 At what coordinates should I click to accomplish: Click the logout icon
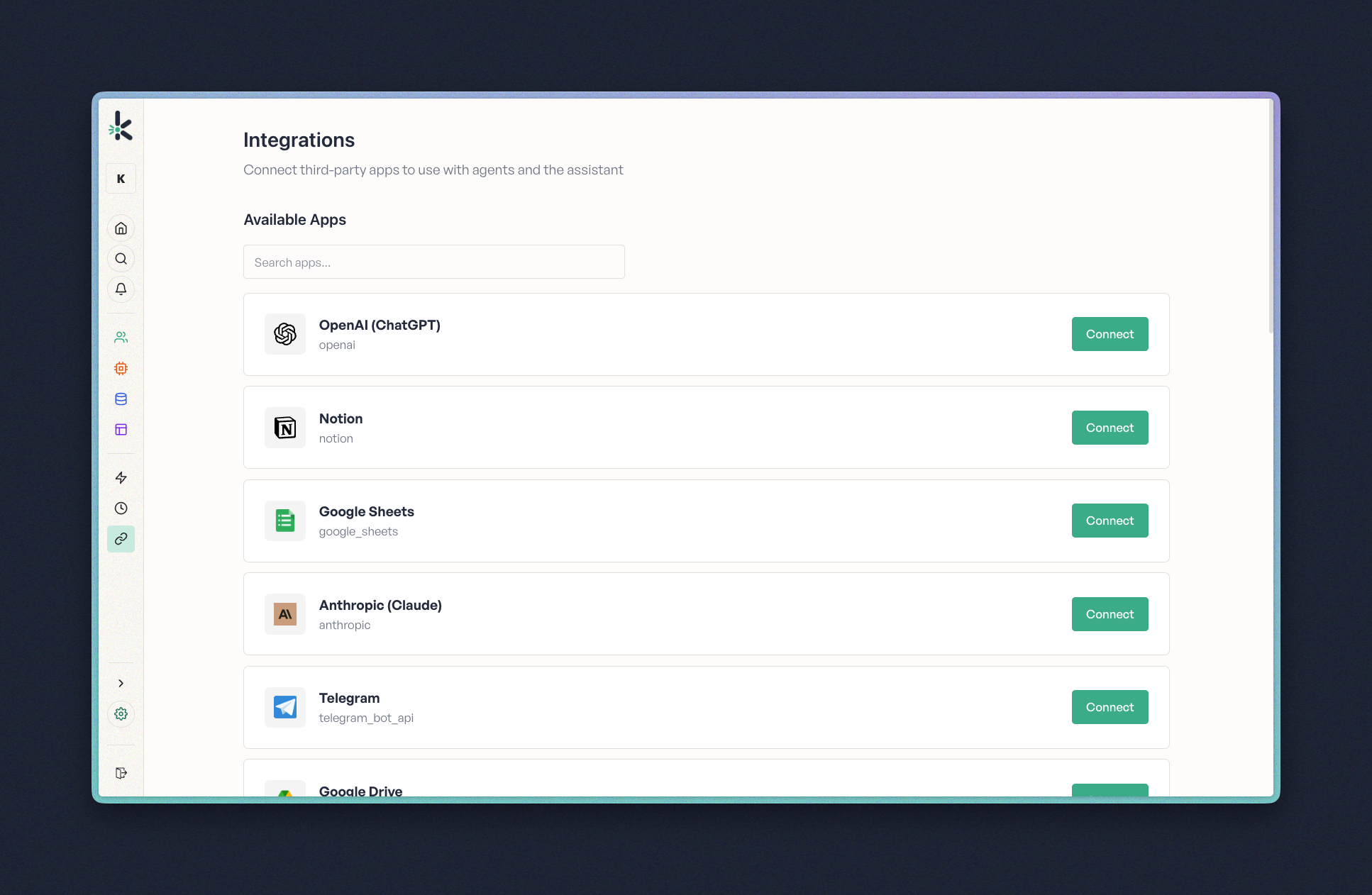[x=121, y=773]
